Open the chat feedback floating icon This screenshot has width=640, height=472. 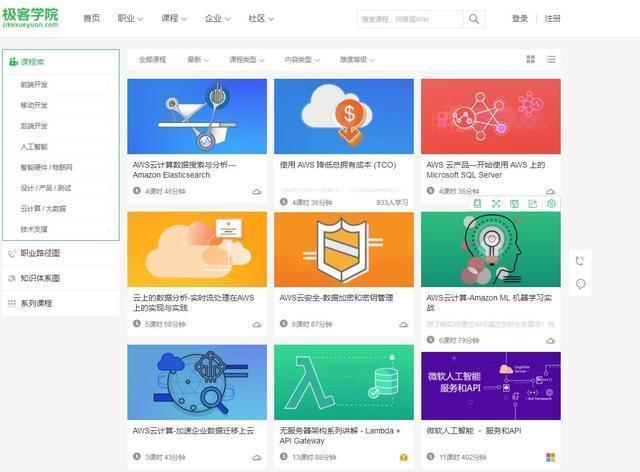(580, 284)
